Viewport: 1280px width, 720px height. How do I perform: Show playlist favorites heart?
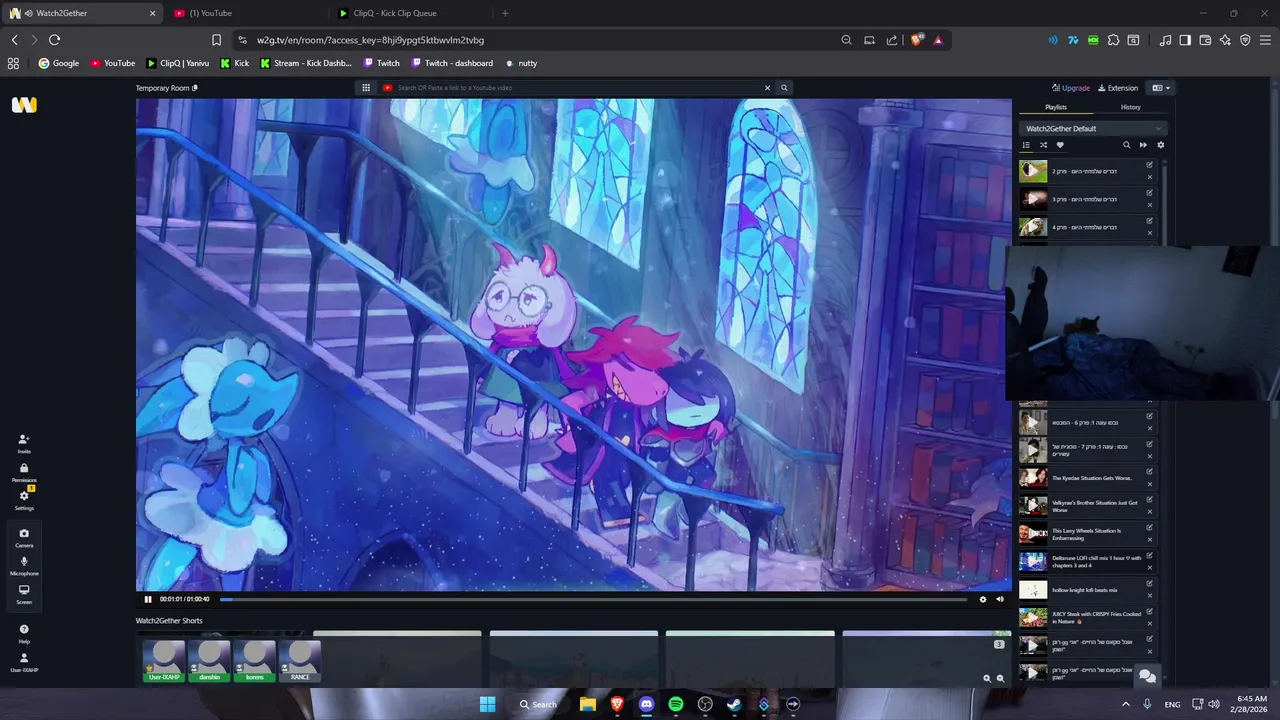(1060, 145)
